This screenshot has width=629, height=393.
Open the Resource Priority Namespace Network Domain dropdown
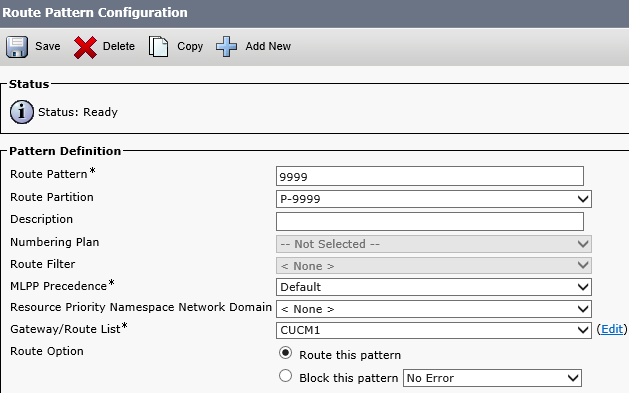point(434,309)
